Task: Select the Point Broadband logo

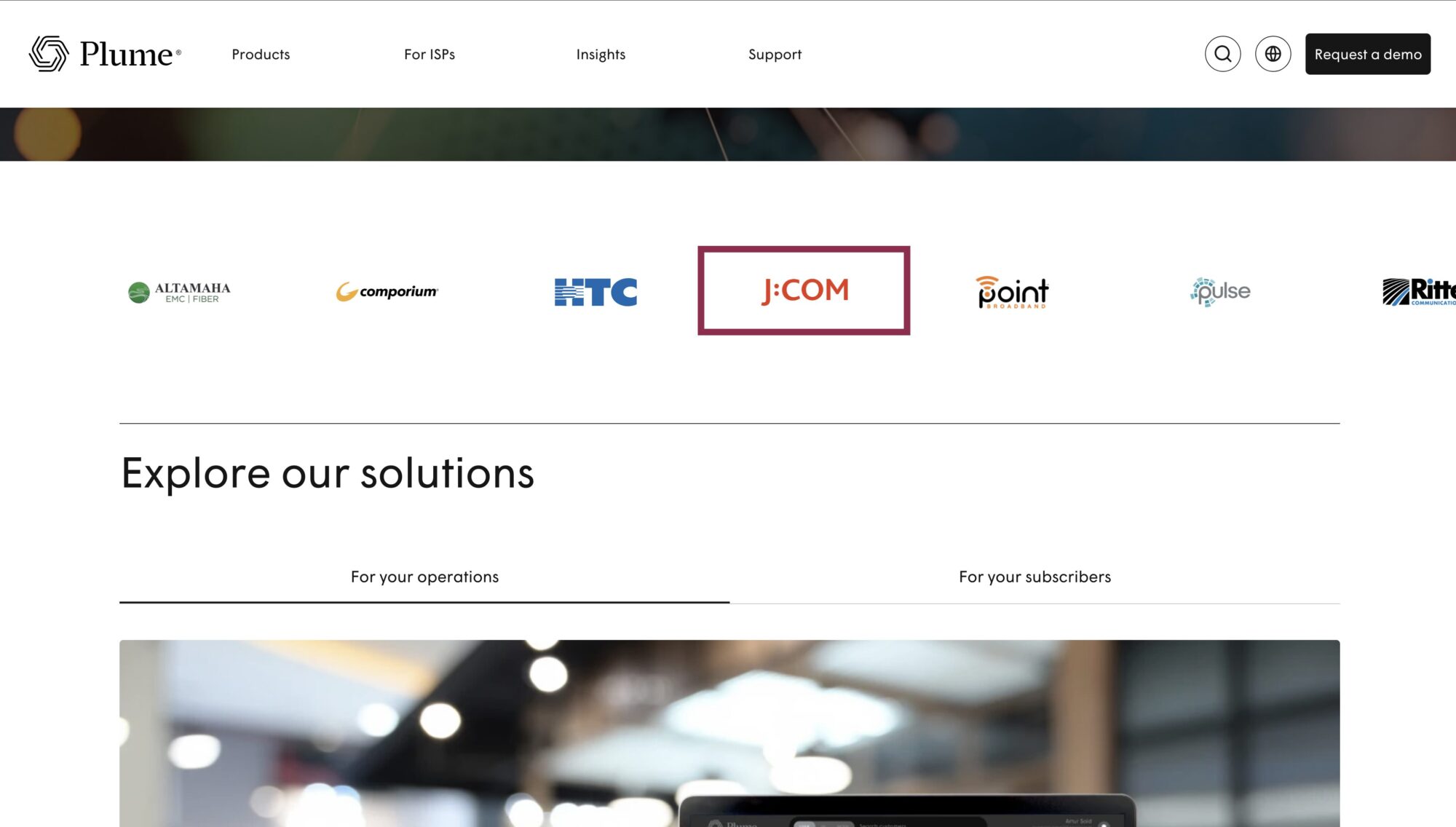Action: pyautogui.click(x=1012, y=292)
